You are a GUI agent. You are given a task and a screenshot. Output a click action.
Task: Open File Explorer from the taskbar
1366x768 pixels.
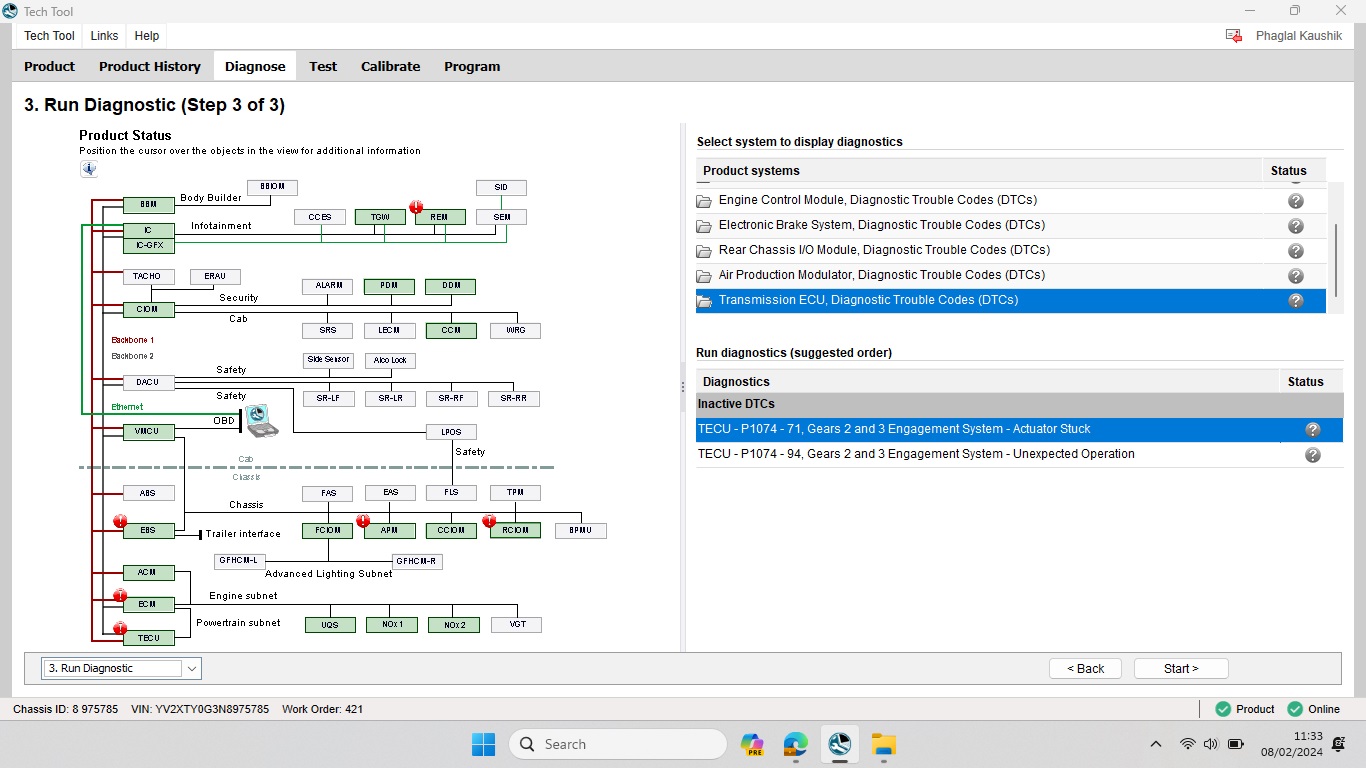883,744
